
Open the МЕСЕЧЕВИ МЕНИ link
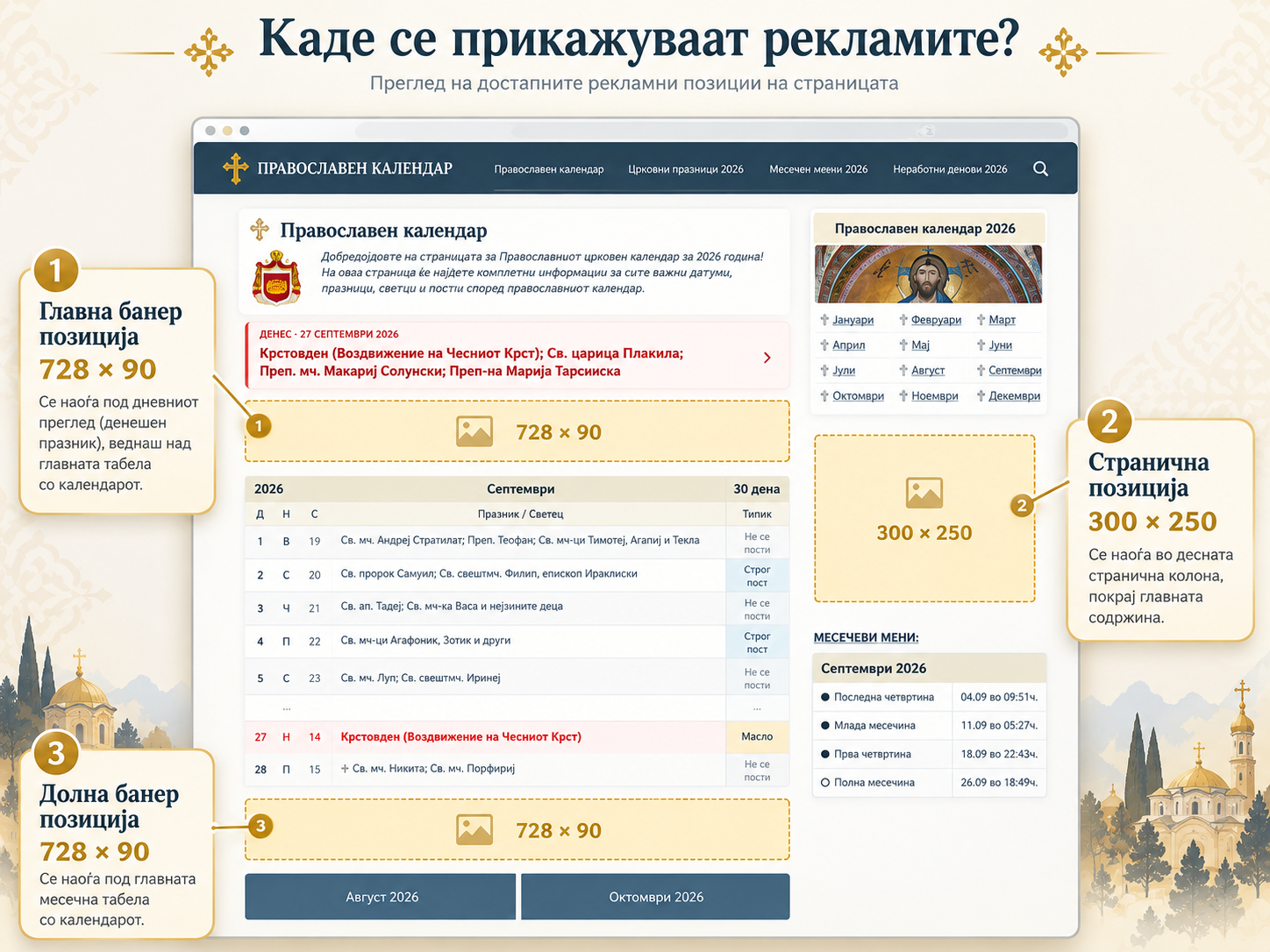866,637
